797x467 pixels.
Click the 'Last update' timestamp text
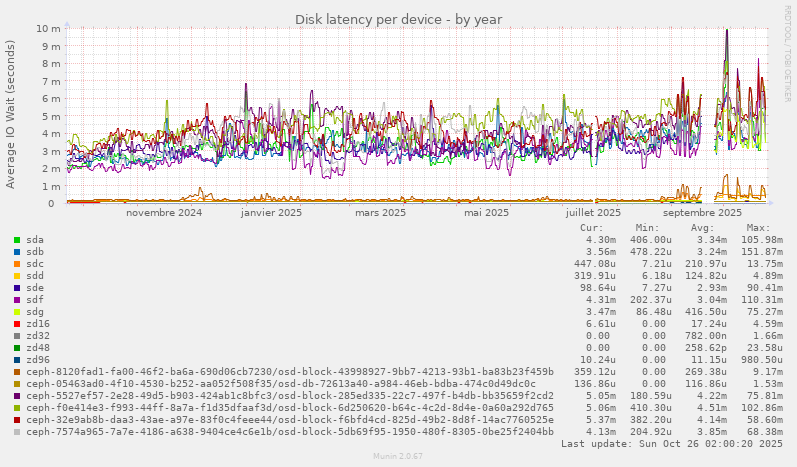(672, 444)
